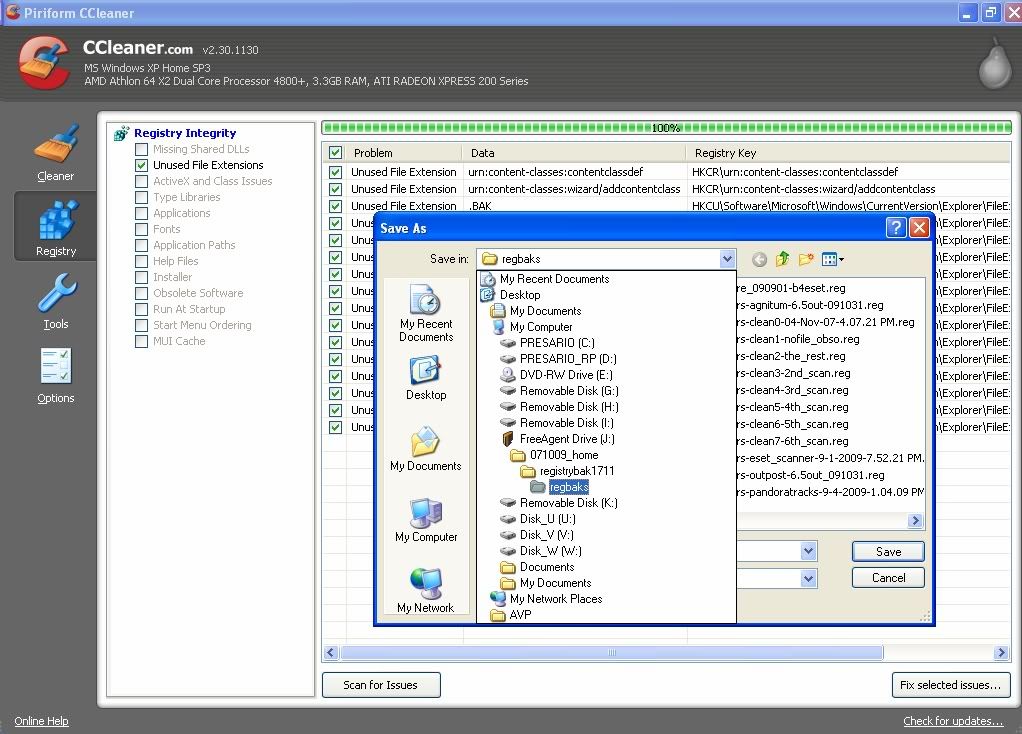The height and width of the screenshot is (734, 1022).
Task: Enable the Obsolete Software checkbox
Action: click(x=141, y=293)
